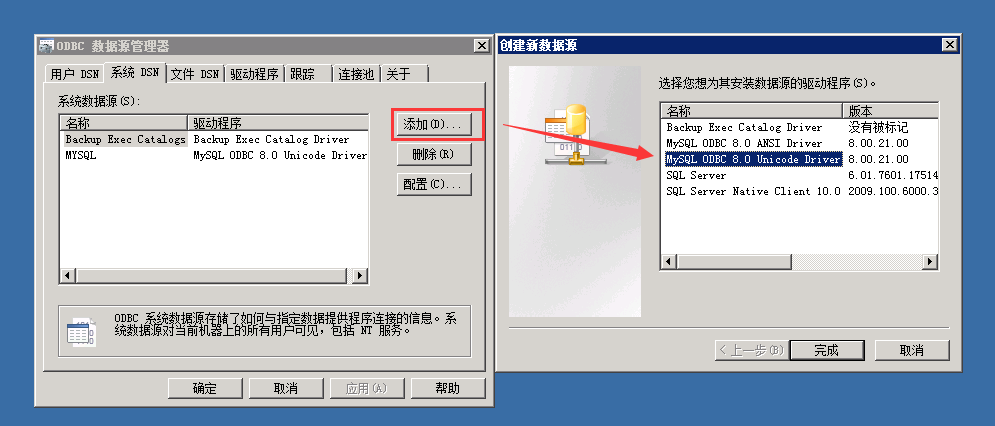995x426 pixels.
Task: Select the MYSQL data source row
Action: (214, 155)
